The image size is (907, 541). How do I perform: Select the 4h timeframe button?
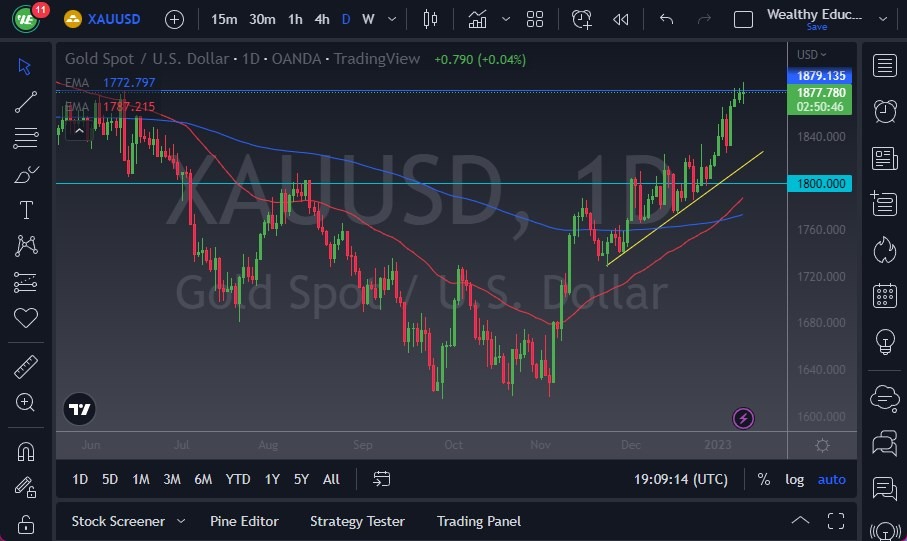[x=322, y=19]
